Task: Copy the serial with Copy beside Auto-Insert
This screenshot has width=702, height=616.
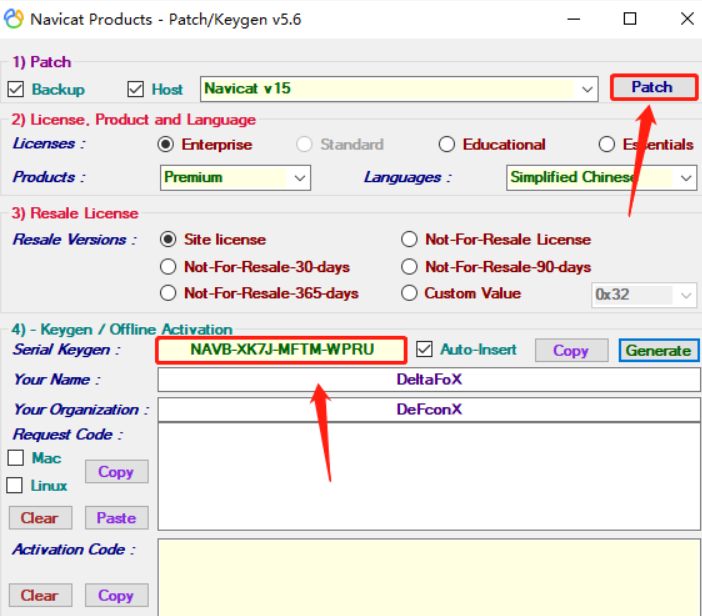Action: point(571,350)
